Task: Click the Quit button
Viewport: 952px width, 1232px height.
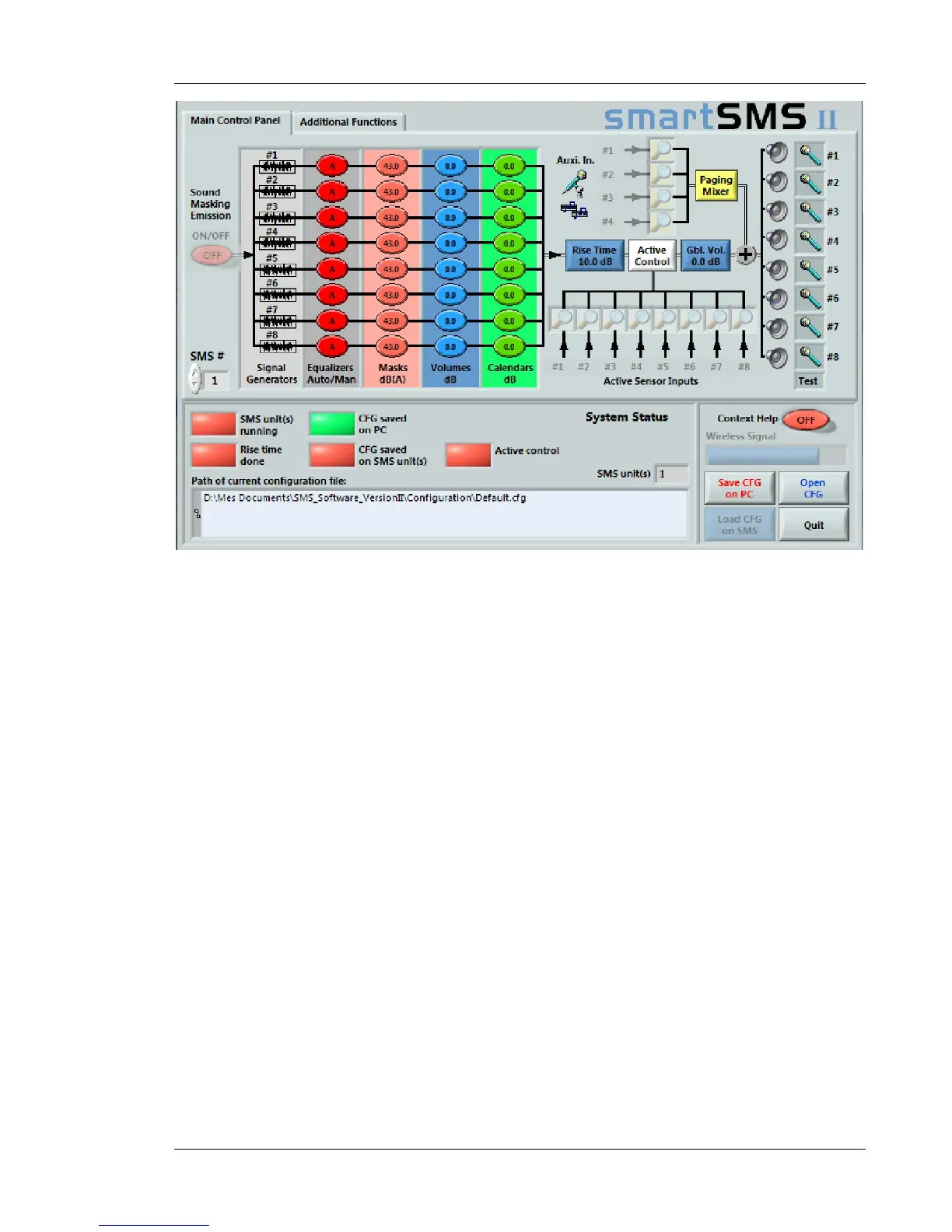Action: (814, 525)
